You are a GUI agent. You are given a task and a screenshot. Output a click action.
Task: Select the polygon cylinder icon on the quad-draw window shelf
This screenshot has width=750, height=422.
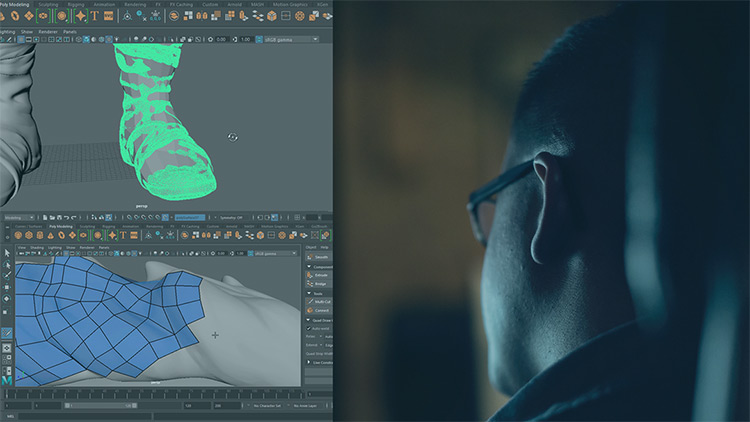[40, 235]
